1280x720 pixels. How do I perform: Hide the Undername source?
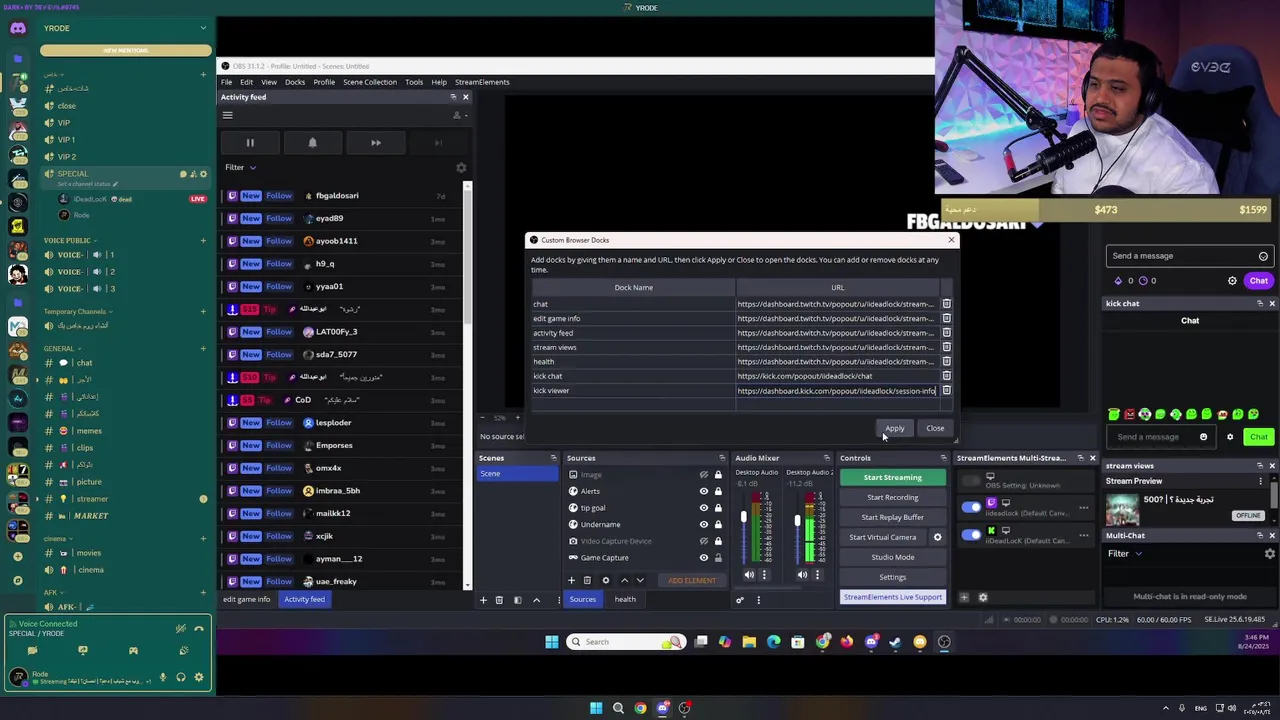pos(703,524)
